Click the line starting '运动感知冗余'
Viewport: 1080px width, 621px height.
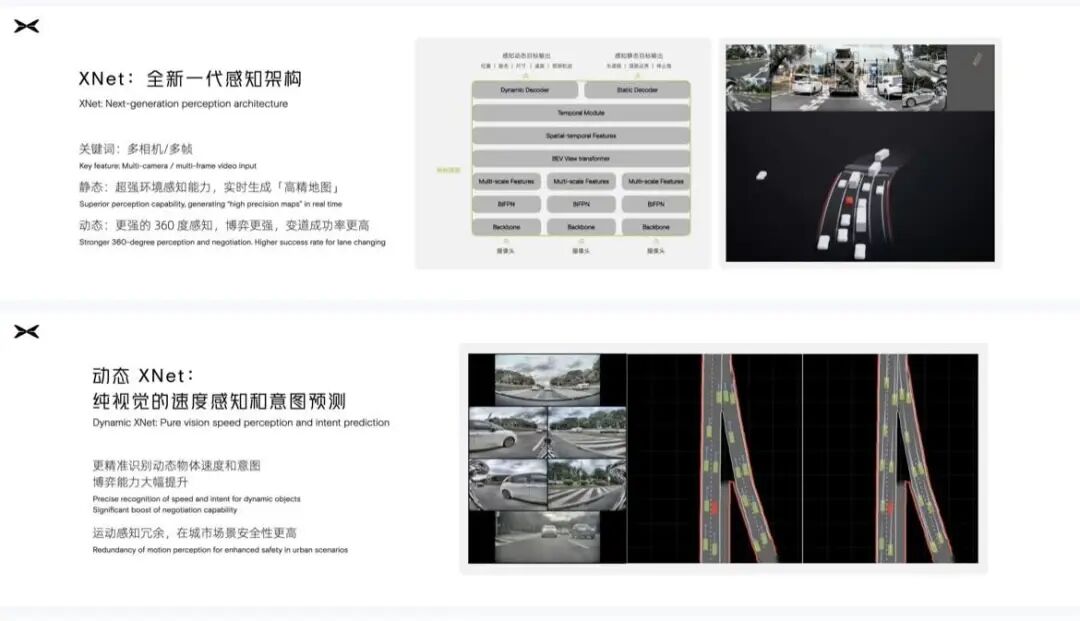[194, 533]
